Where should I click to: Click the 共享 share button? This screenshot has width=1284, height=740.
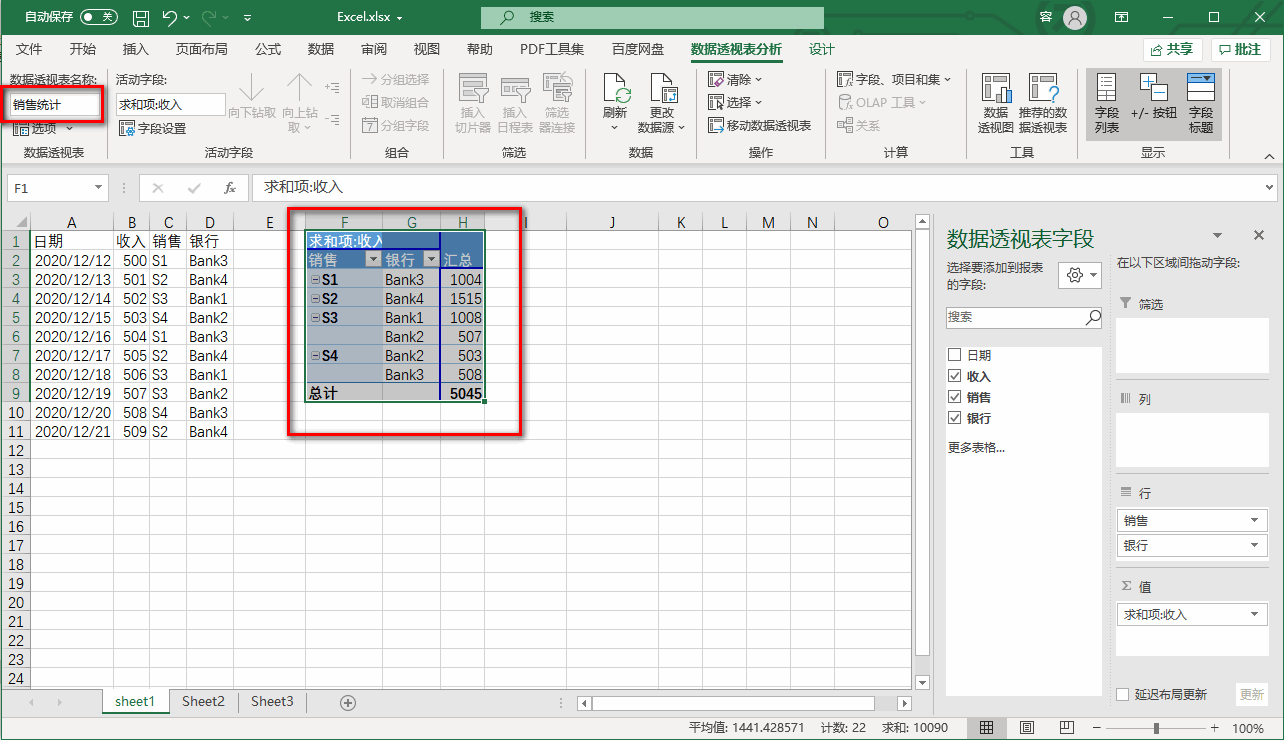(x=1172, y=50)
